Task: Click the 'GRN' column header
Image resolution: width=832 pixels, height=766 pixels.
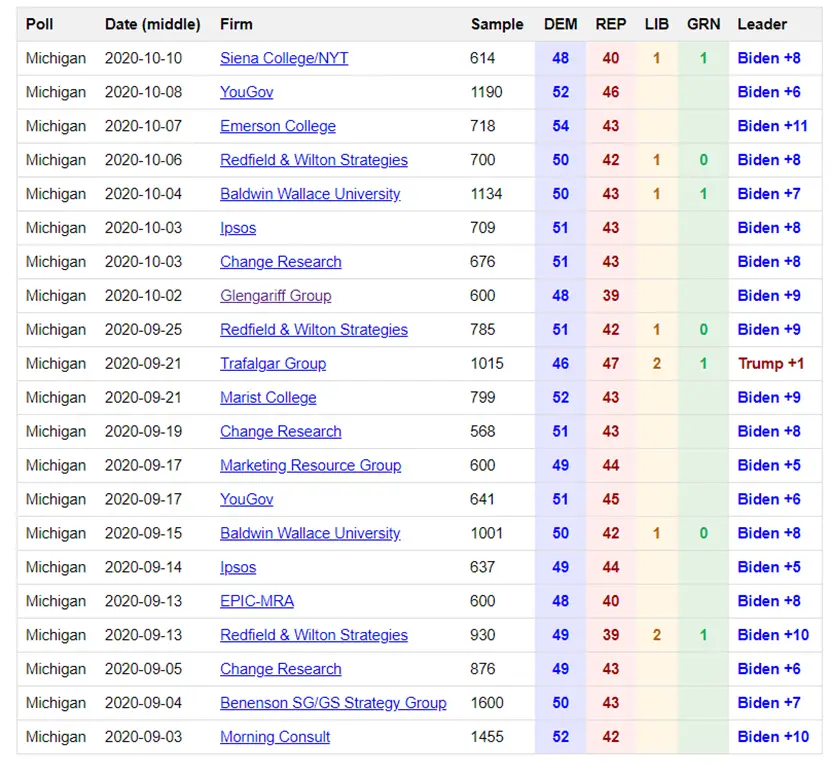Action: pyautogui.click(x=704, y=24)
